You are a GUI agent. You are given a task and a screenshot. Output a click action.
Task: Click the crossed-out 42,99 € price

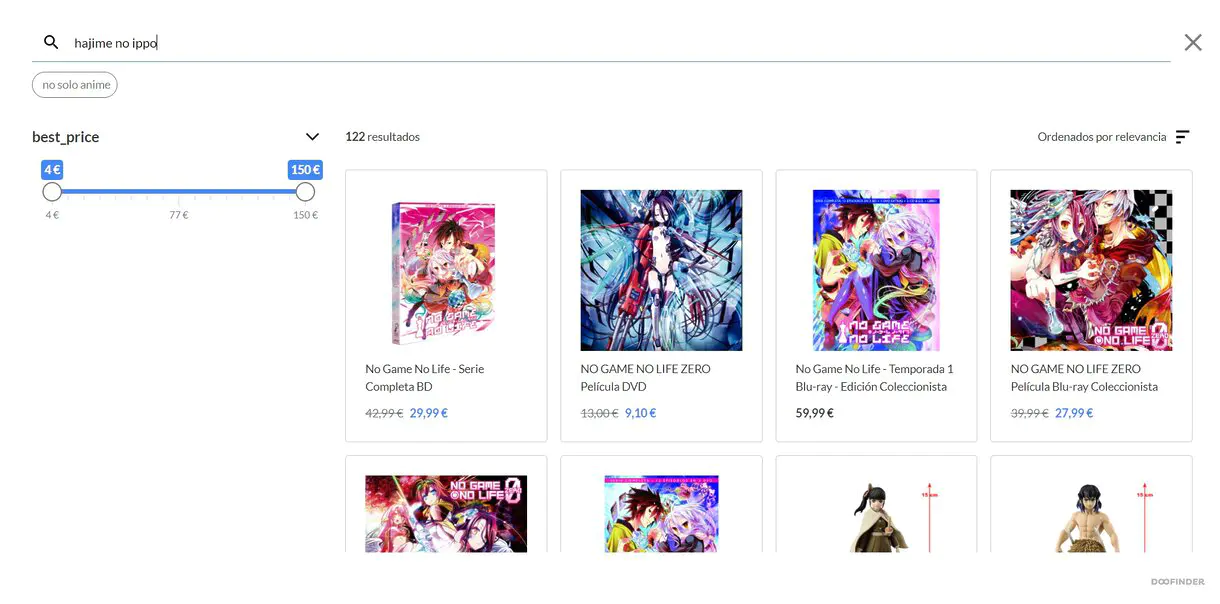(385, 413)
